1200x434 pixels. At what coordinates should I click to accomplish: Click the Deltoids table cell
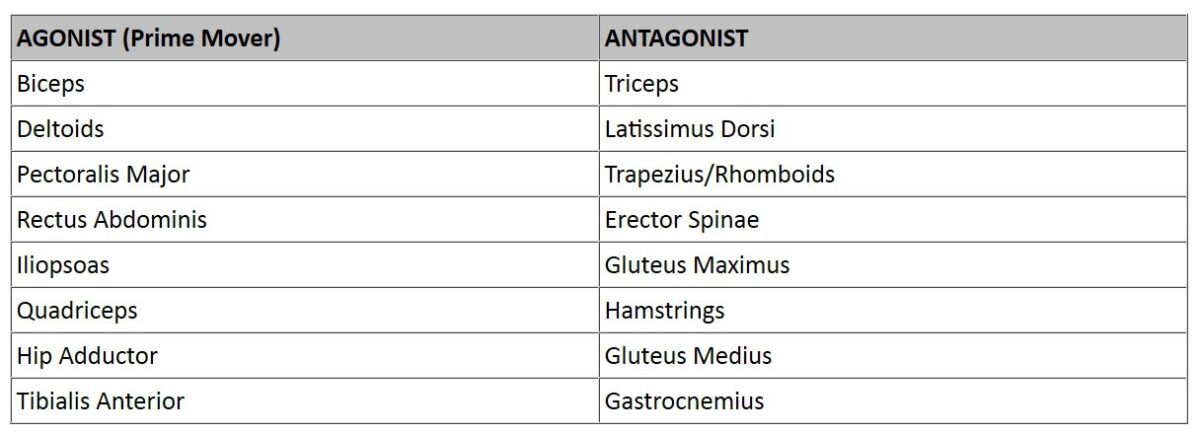[x=60, y=129]
